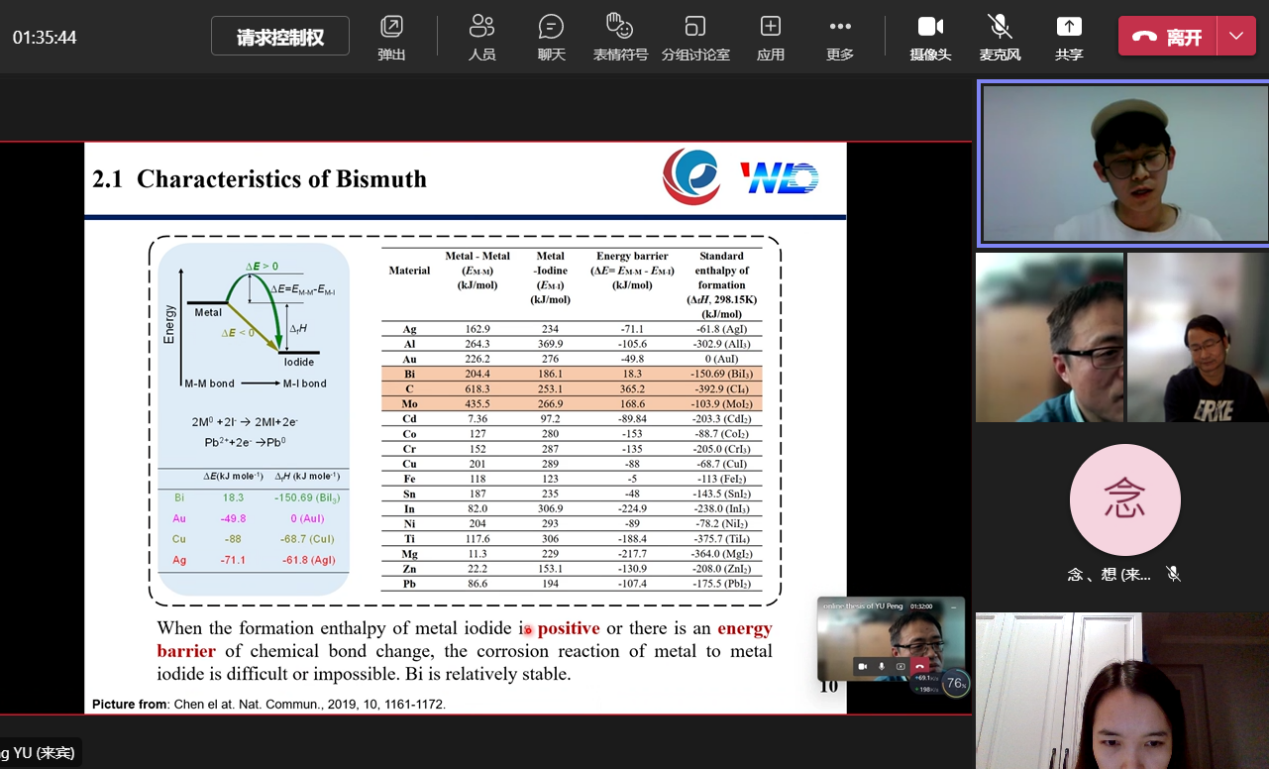Open the 人员 participants panel
The height and width of the screenshot is (769, 1269).
click(482, 37)
